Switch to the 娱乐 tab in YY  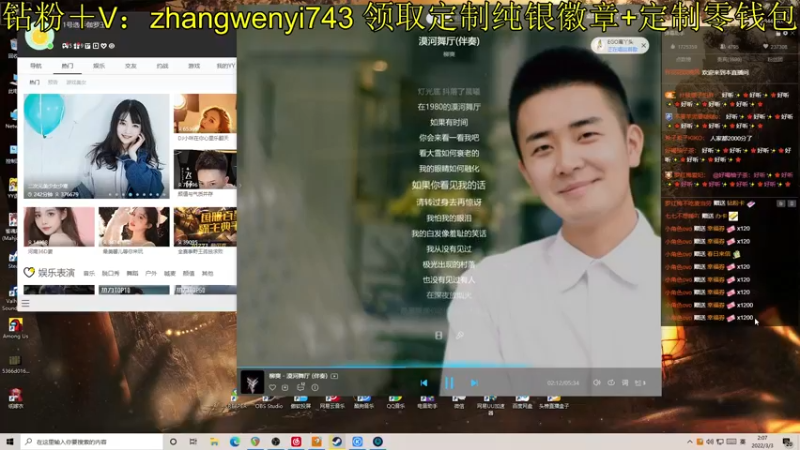[99, 66]
